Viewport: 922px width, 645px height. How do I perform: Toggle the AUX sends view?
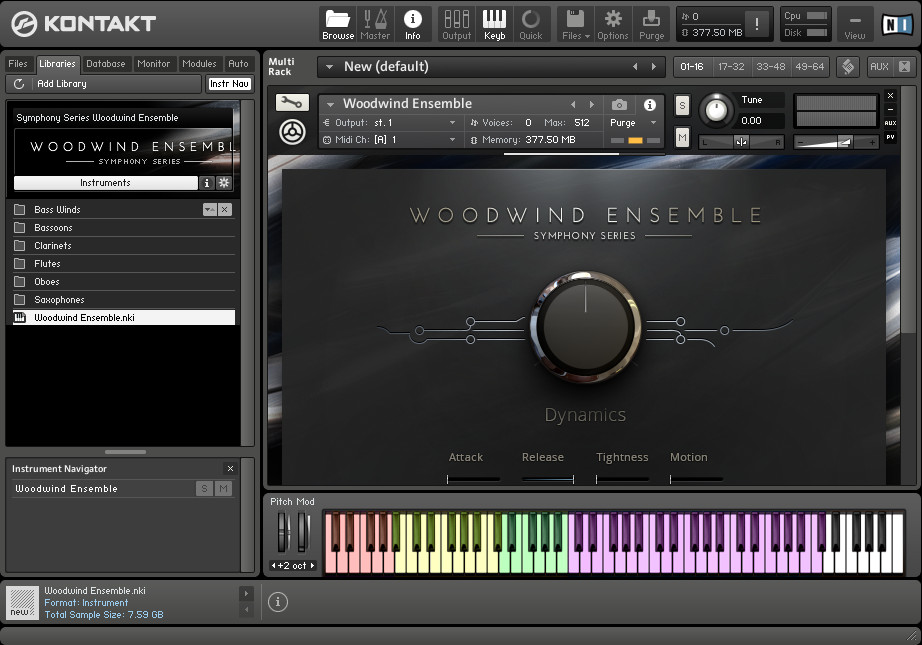(879, 67)
